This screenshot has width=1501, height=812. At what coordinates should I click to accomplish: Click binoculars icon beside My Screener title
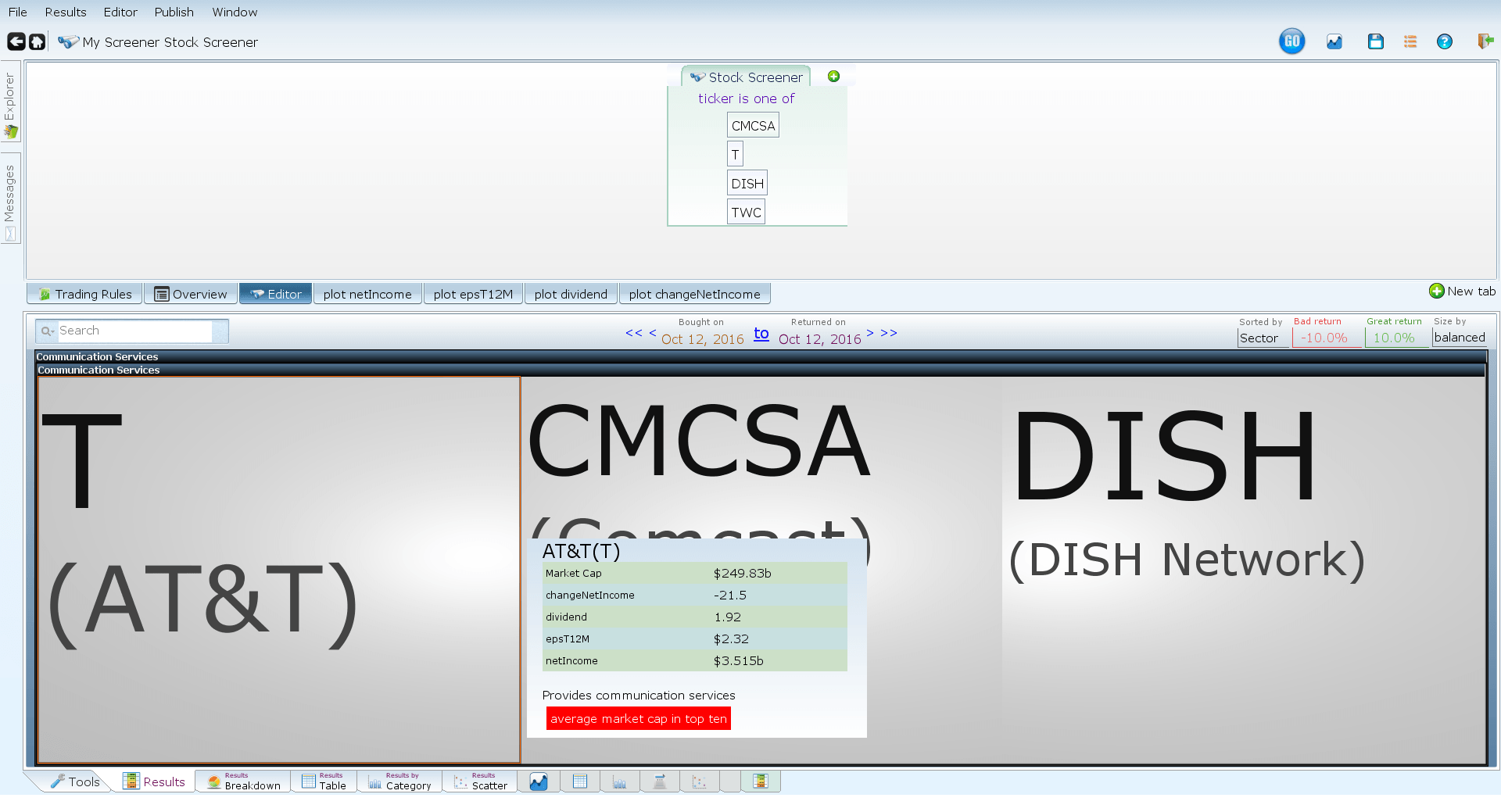pyautogui.click(x=68, y=41)
